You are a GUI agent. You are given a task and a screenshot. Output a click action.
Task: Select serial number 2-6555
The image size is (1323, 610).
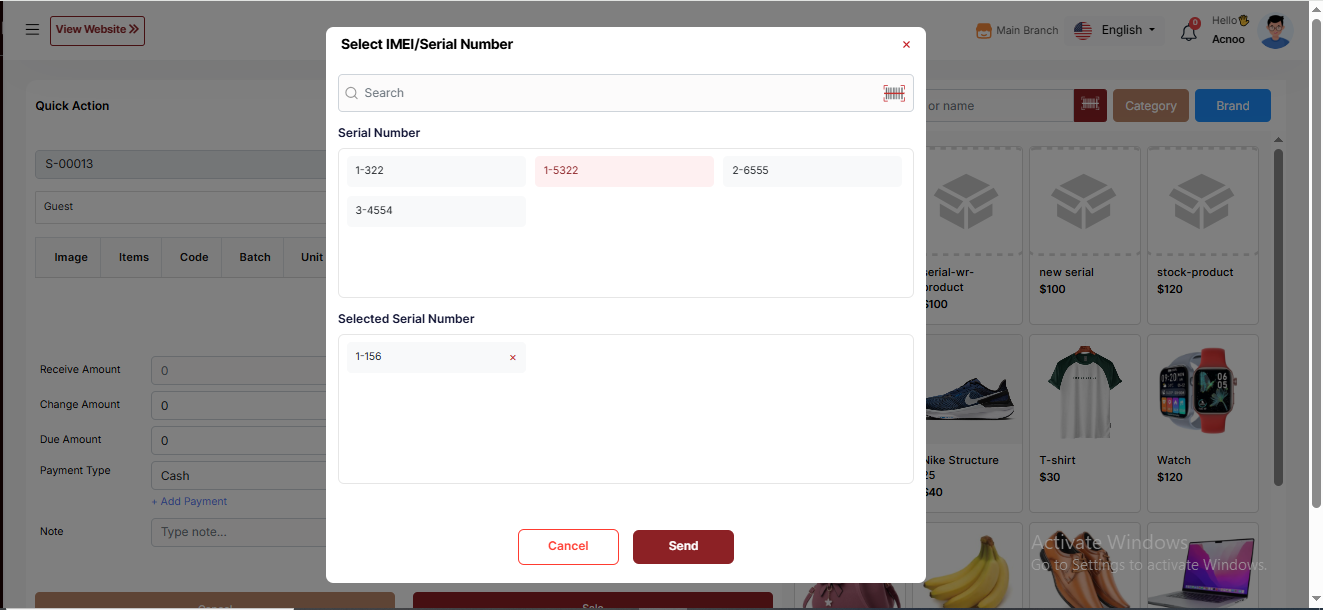click(x=811, y=171)
